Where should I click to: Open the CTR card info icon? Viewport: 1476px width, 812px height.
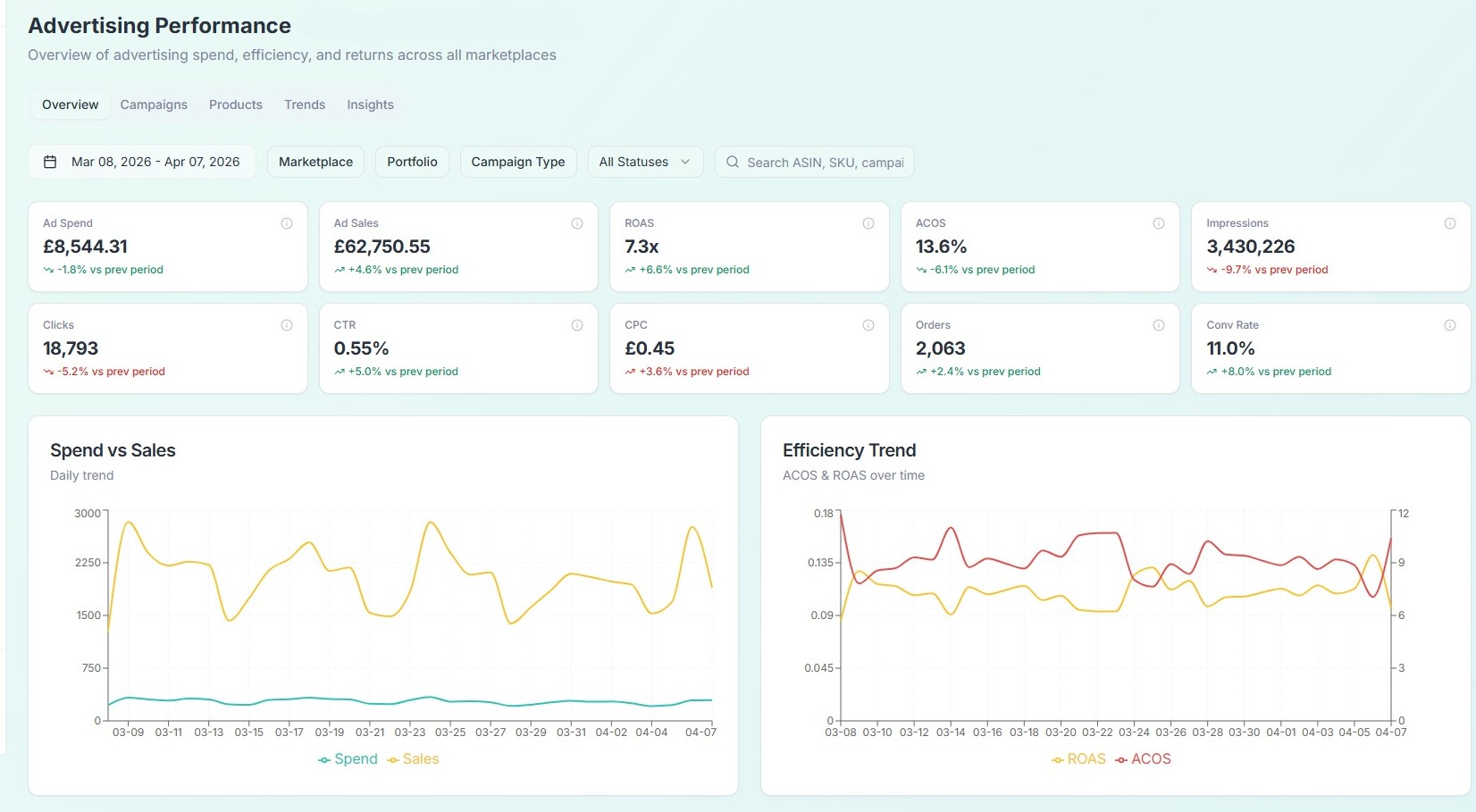(x=577, y=325)
